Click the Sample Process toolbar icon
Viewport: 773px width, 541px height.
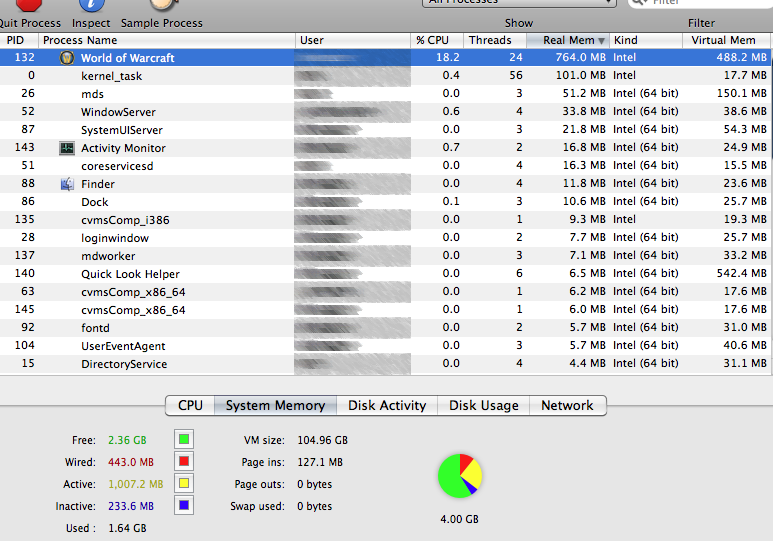coord(162,4)
